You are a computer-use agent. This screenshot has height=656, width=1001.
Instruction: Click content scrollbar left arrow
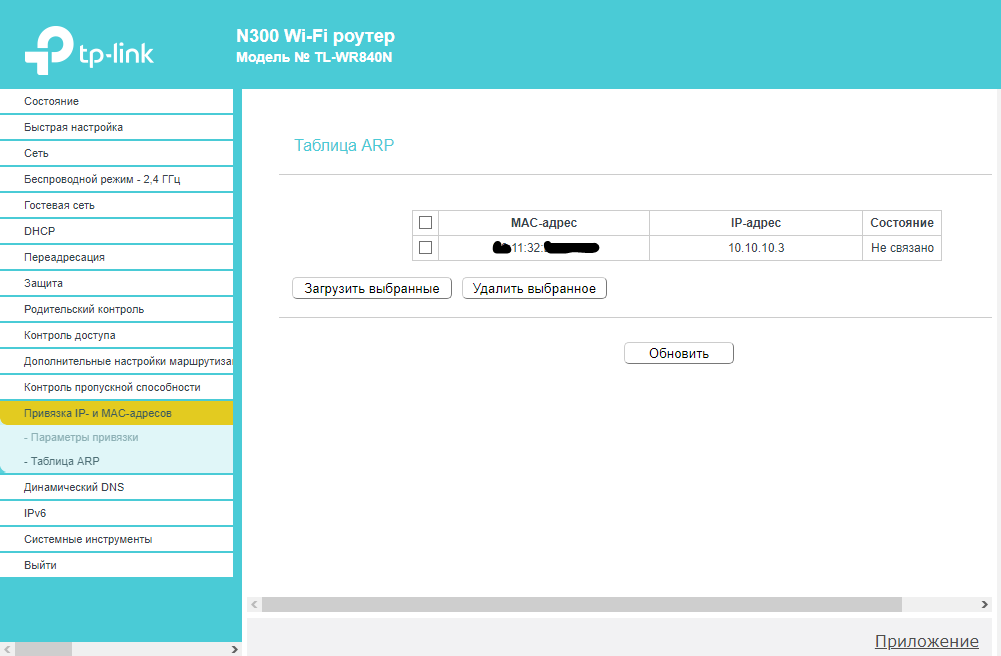[x=254, y=604]
